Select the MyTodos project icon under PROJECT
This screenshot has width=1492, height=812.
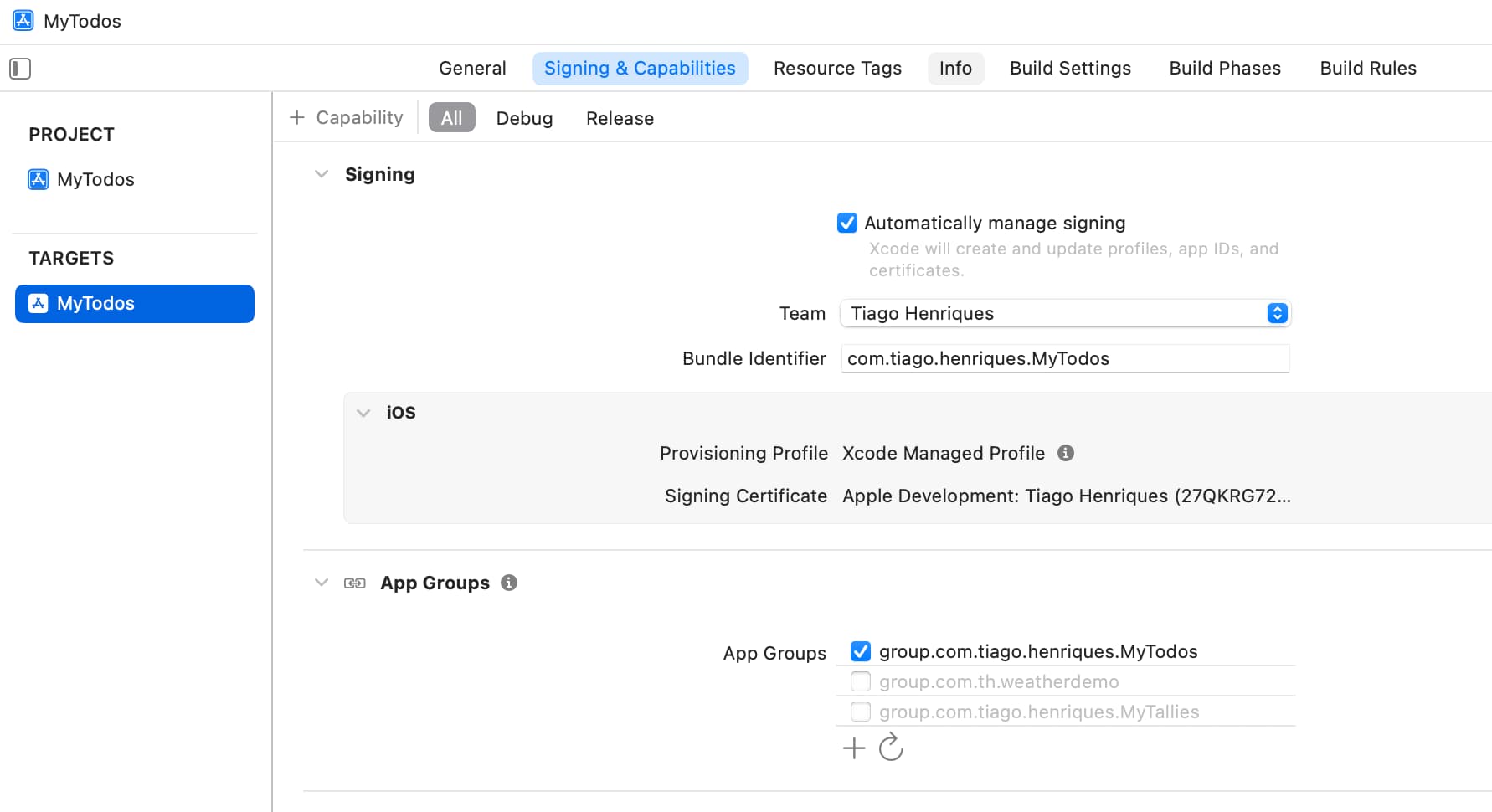pos(39,179)
